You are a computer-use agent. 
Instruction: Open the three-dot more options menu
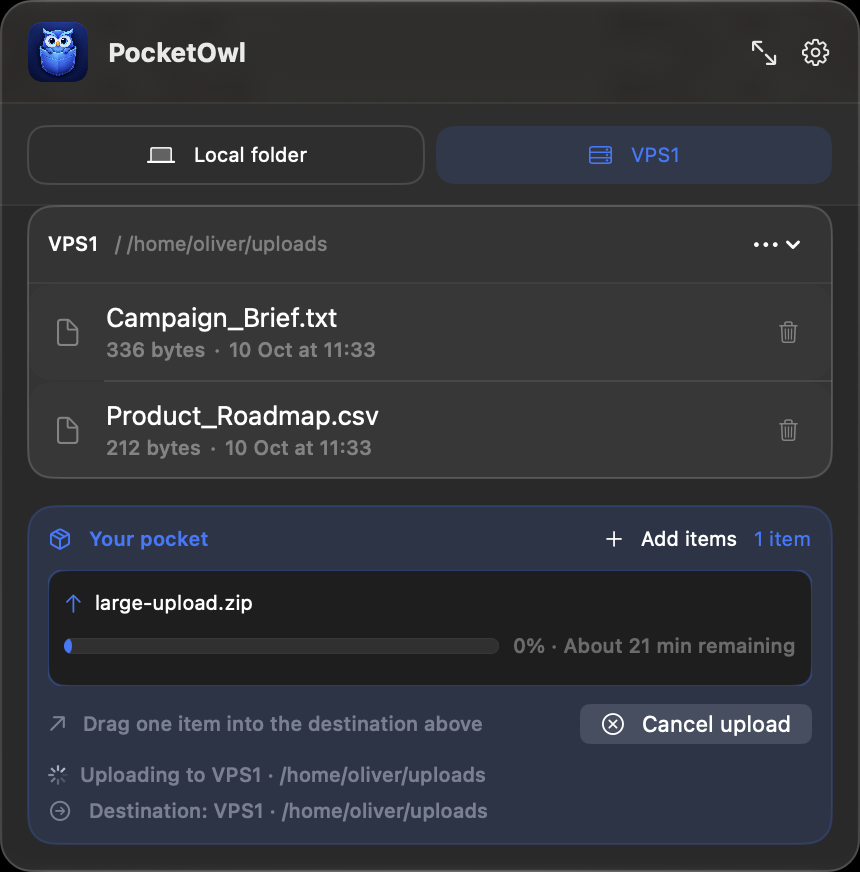765,244
